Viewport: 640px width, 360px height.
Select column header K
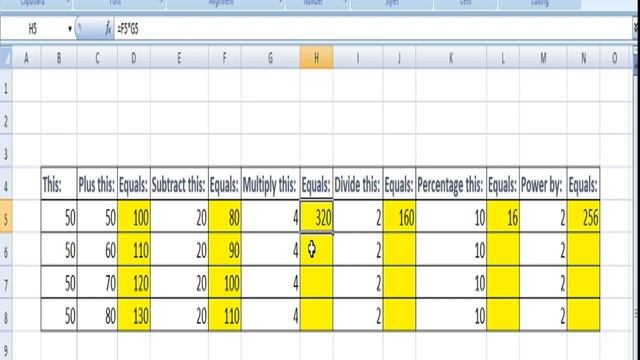[x=451, y=58]
